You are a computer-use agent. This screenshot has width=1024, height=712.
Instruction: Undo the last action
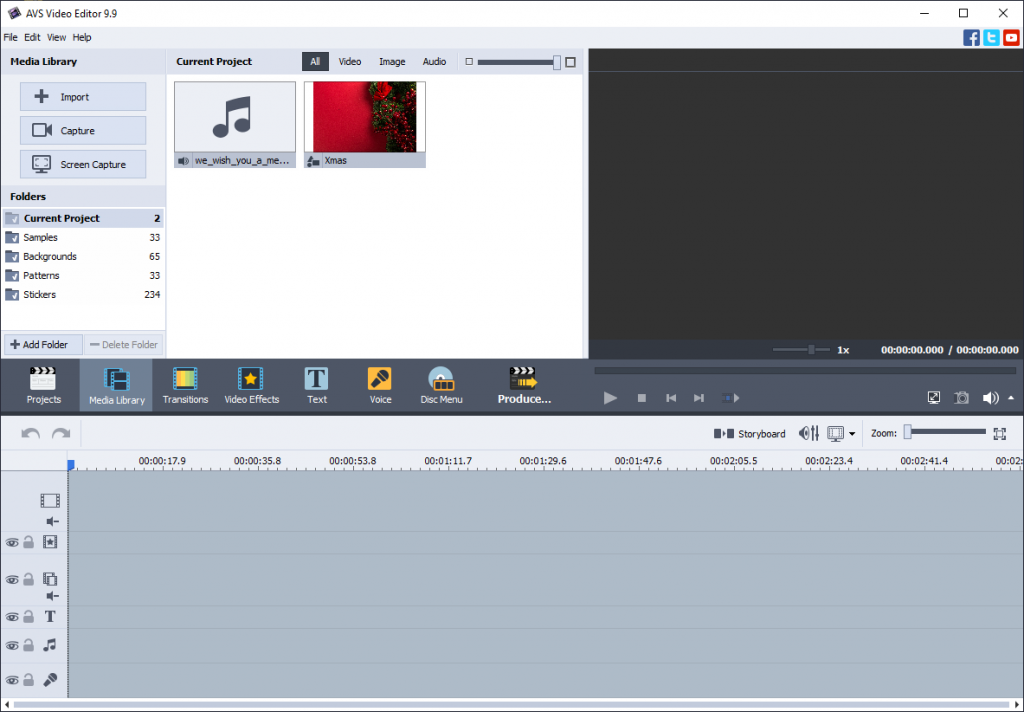(x=31, y=433)
